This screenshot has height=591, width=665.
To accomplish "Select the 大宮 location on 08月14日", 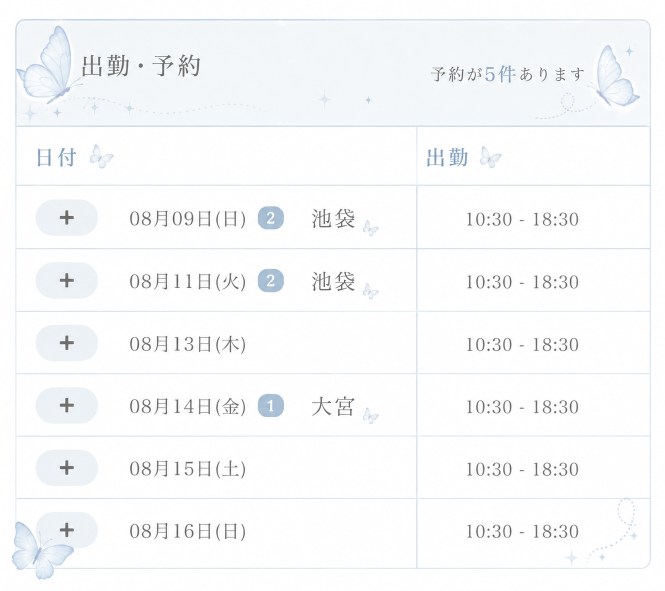I will tap(333, 407).
